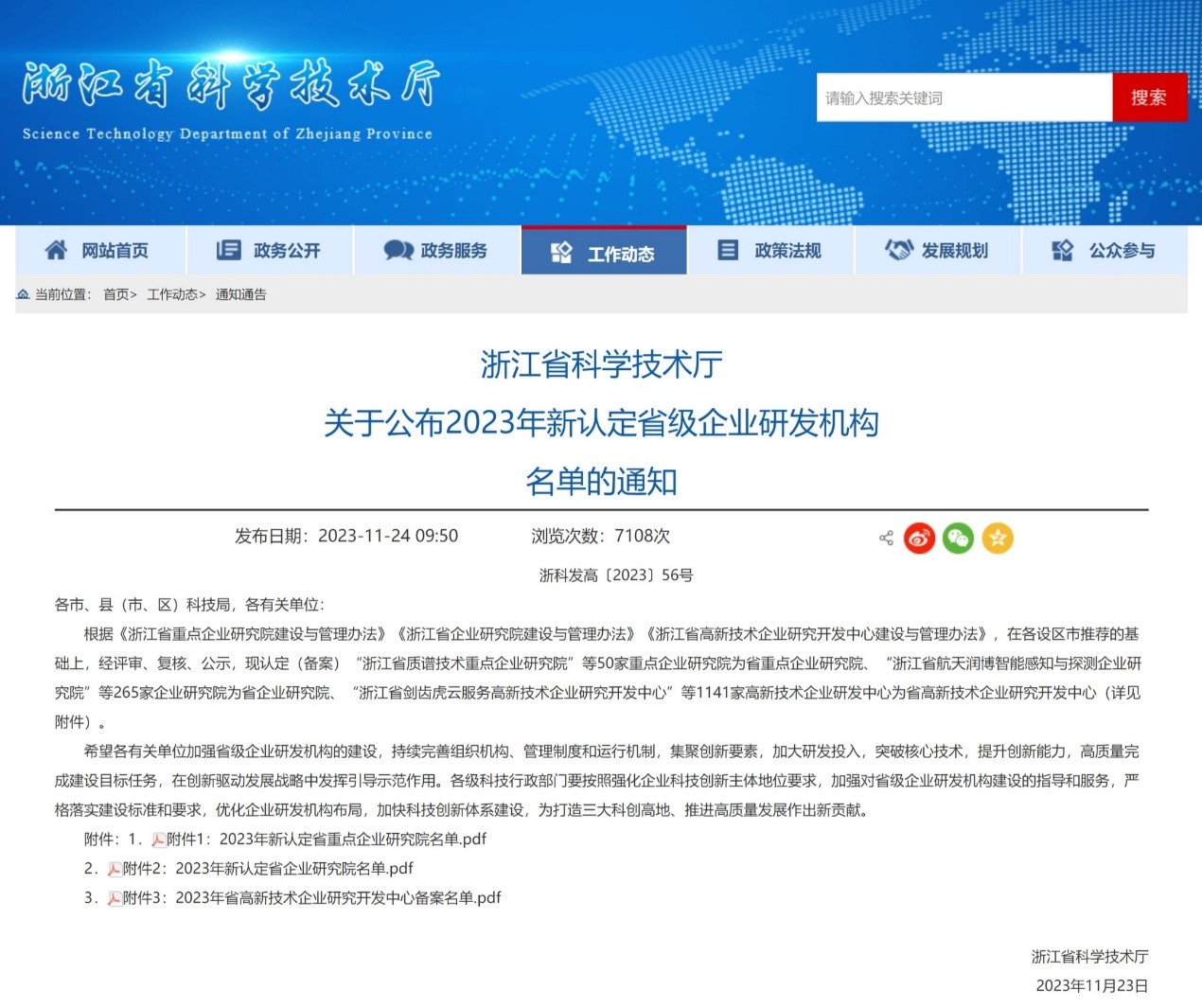Screen dimensions: 1202x1008
Task: Click the document icon beside 政务公开
Action: (228, 250)
